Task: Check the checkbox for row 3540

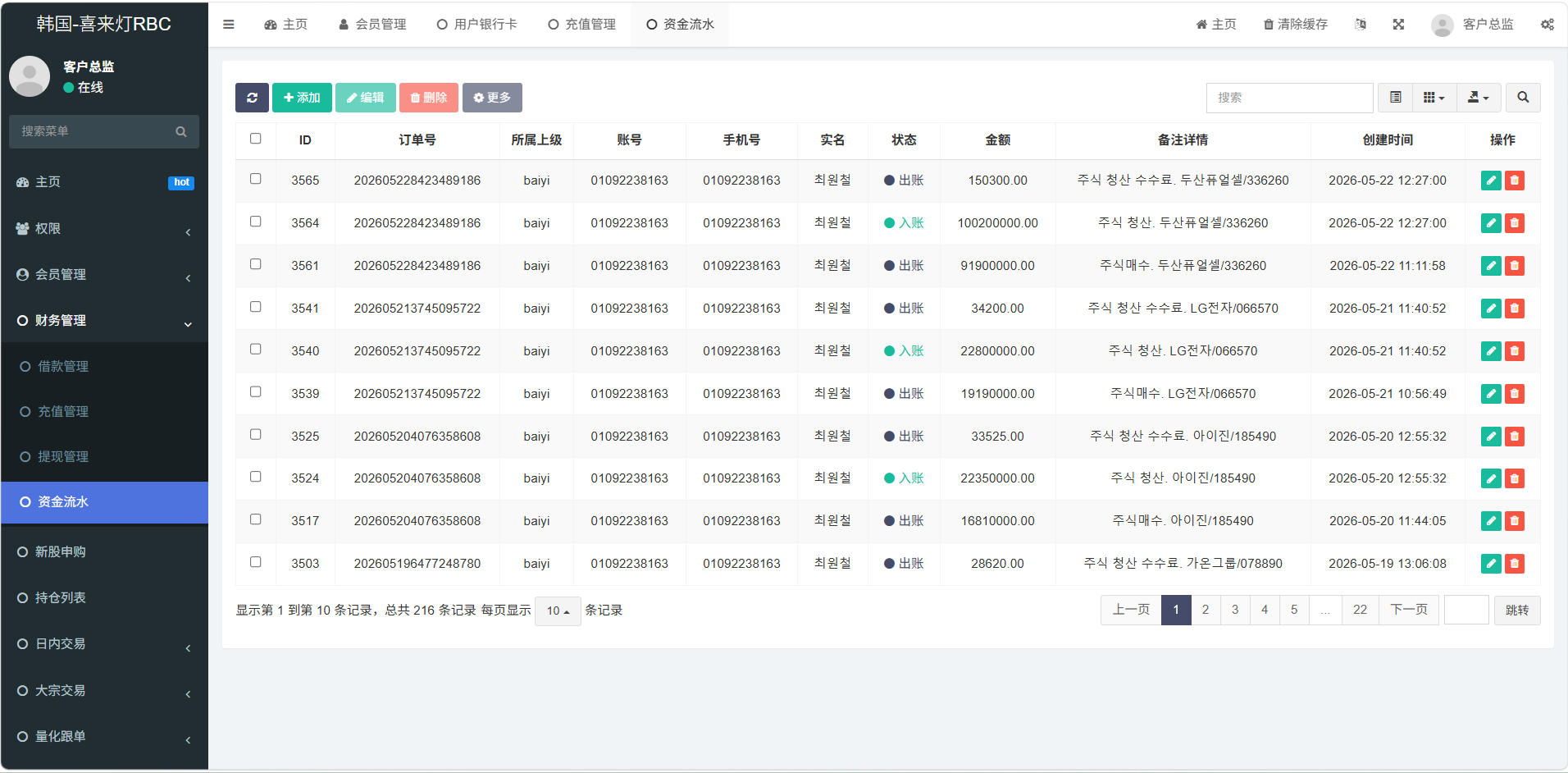Action: pos(256,350)
